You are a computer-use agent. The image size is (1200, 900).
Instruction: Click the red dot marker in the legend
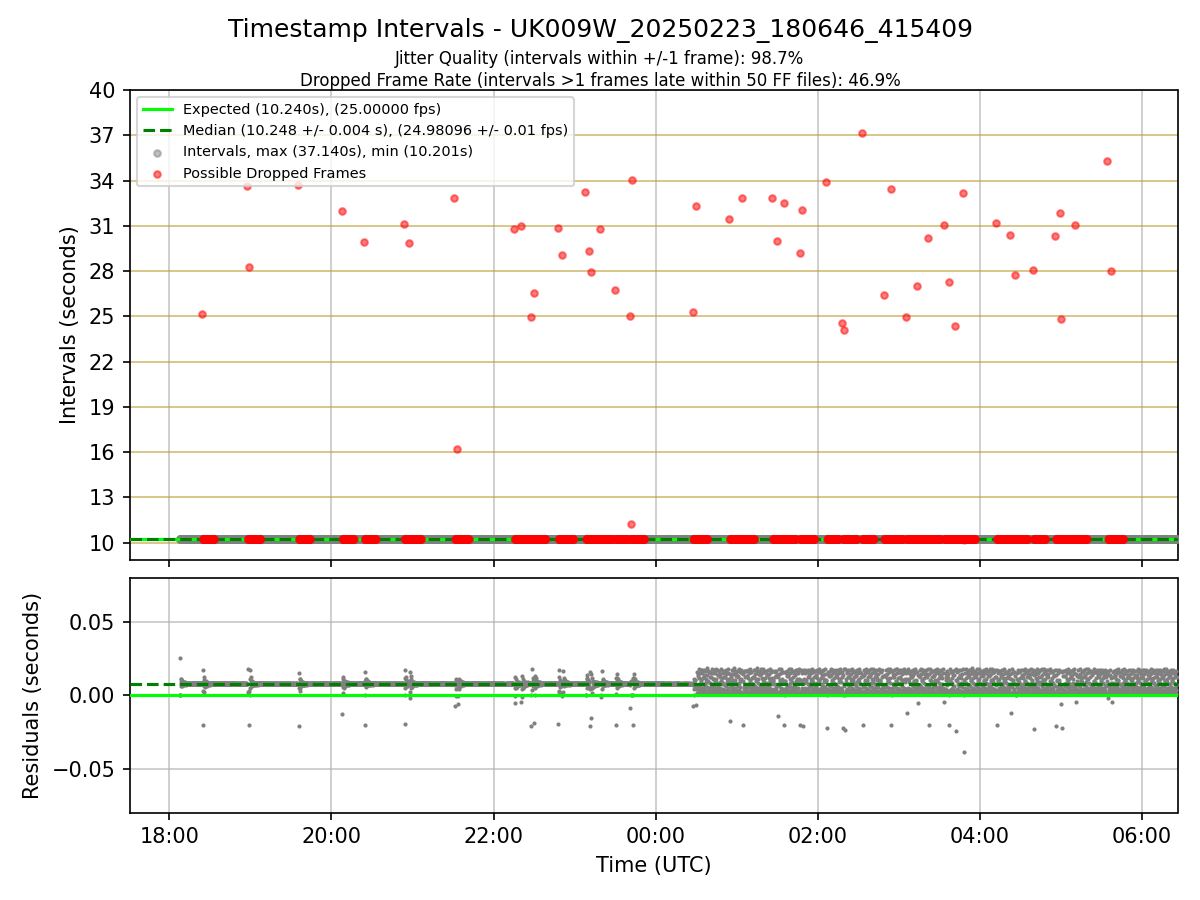tap(158, 173)
